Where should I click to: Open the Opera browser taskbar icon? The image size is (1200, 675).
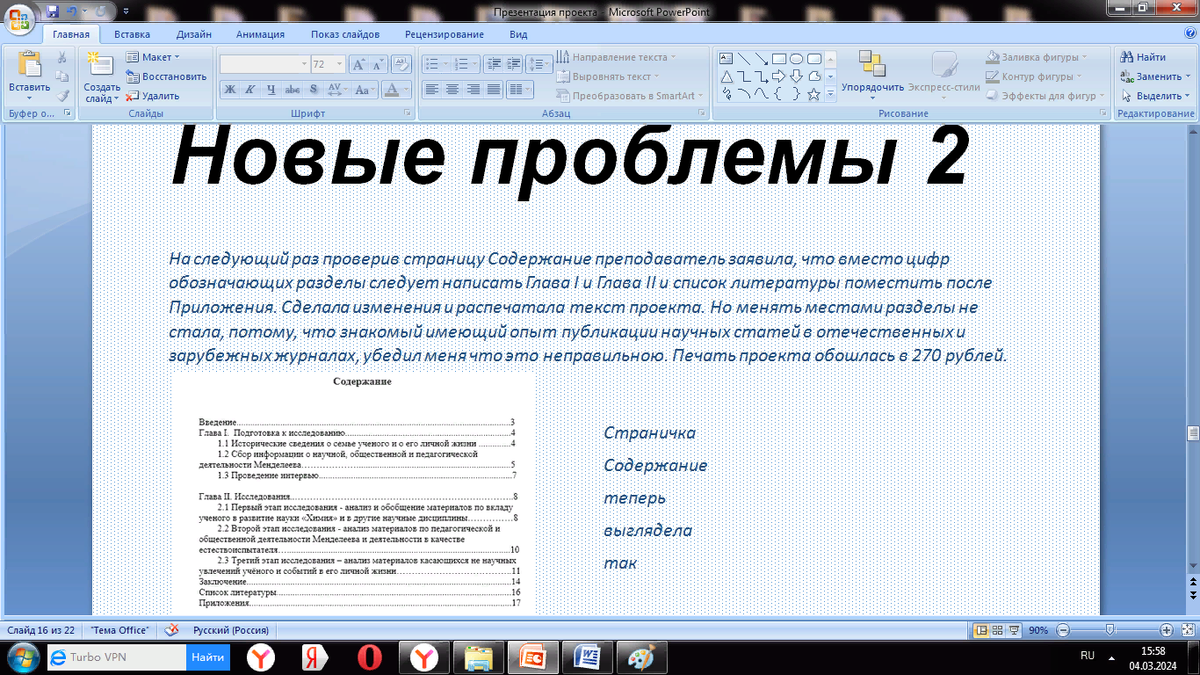coord(370,657)
